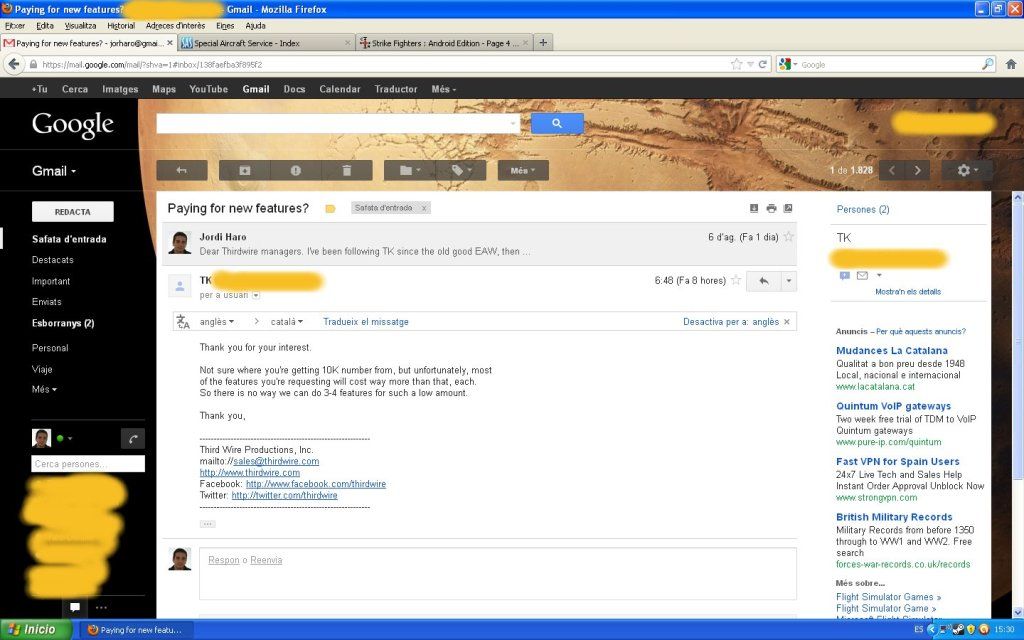Viewport: 1024px width, 640px height.
Task: Star the Jordi Haro message
Action: coord(789,236)
